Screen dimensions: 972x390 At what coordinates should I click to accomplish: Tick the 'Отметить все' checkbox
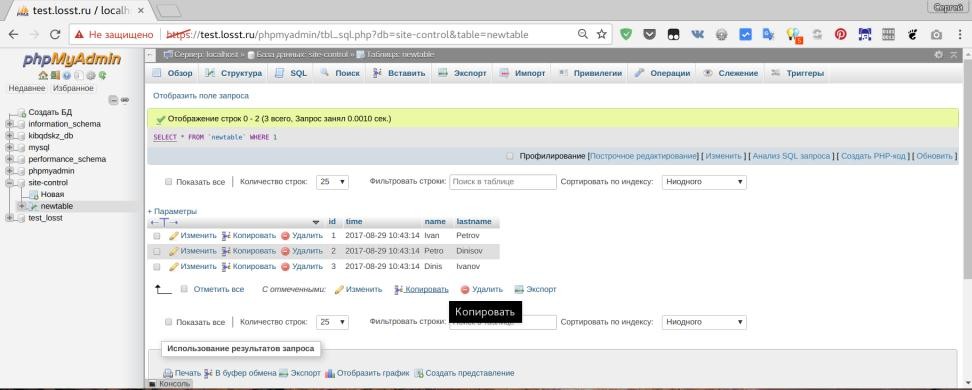184,289
